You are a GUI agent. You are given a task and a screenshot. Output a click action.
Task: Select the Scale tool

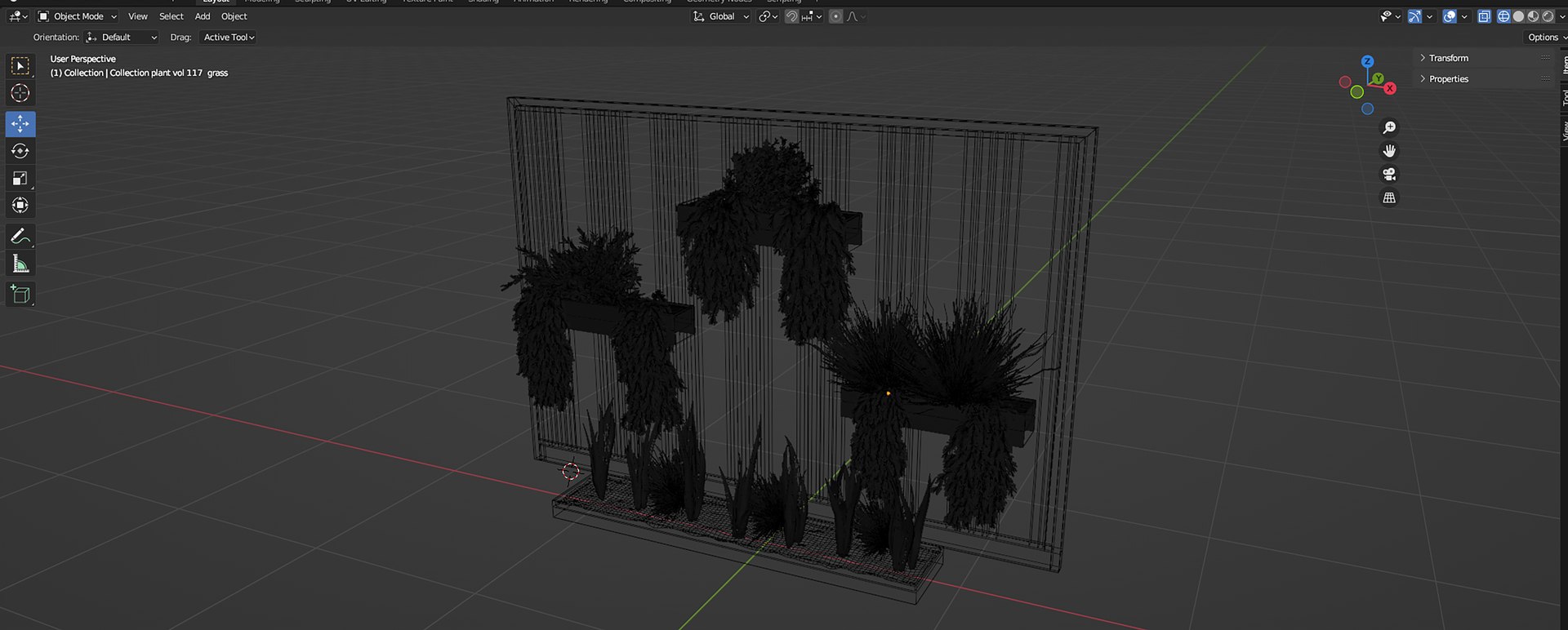pyautogui.click(x=20, y=178)
